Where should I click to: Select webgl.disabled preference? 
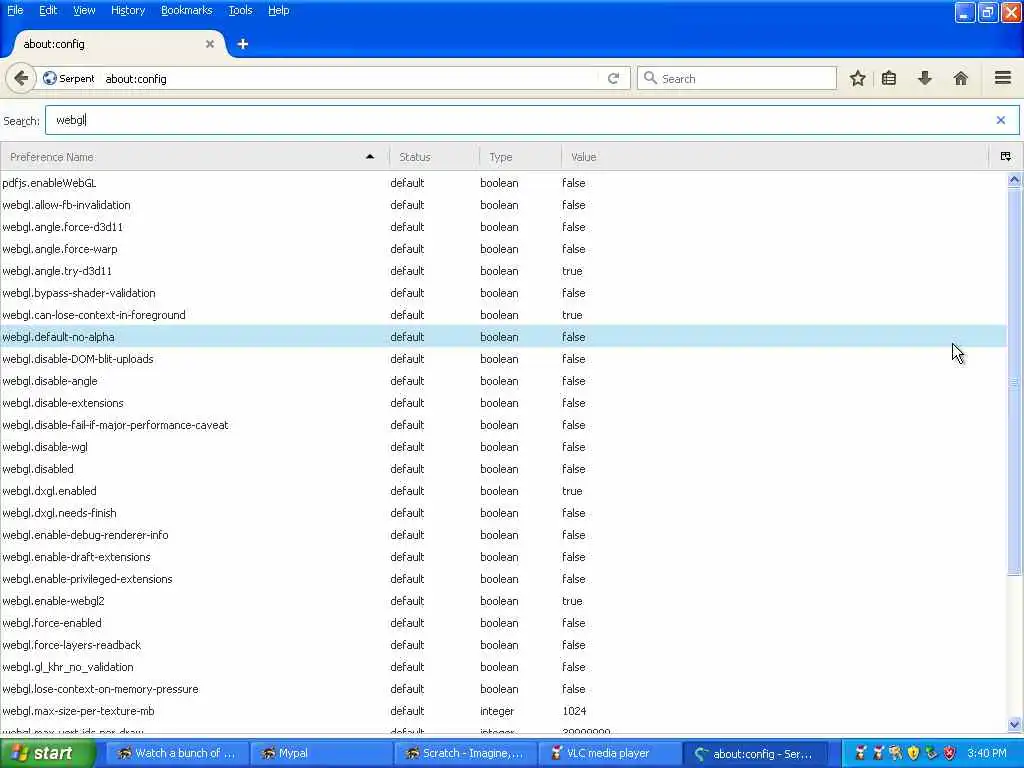coord(503,469)
